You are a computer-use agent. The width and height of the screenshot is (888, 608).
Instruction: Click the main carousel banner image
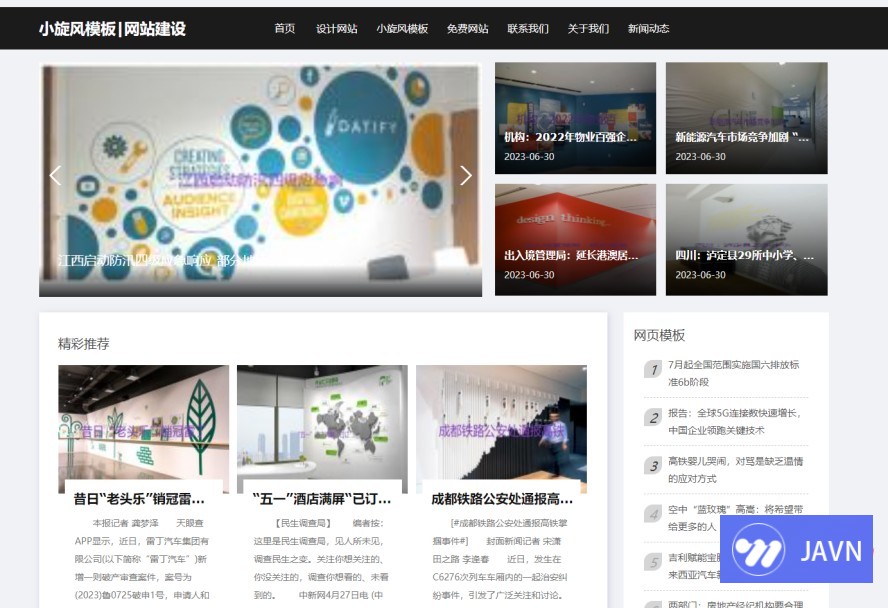point(261,179)
